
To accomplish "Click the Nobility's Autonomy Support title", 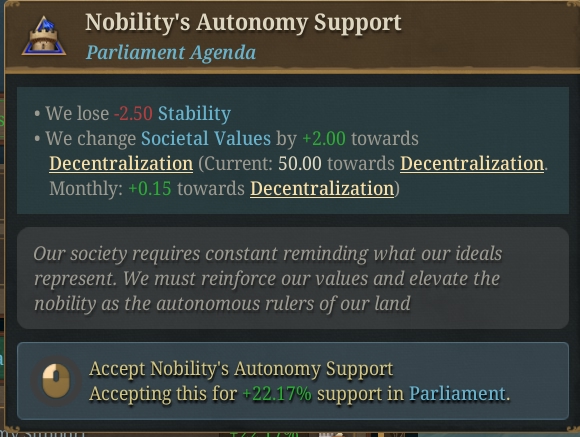I will click(243, 23).
